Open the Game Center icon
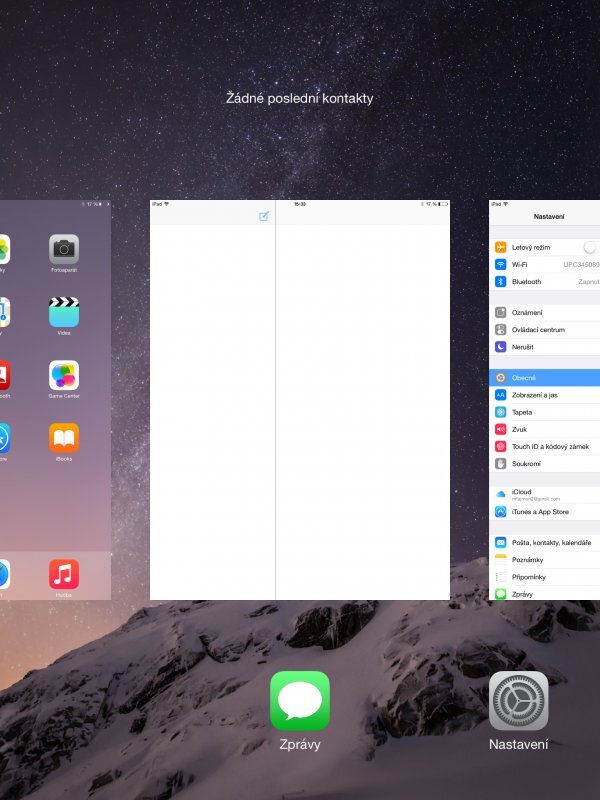 [x=64, y=375]
